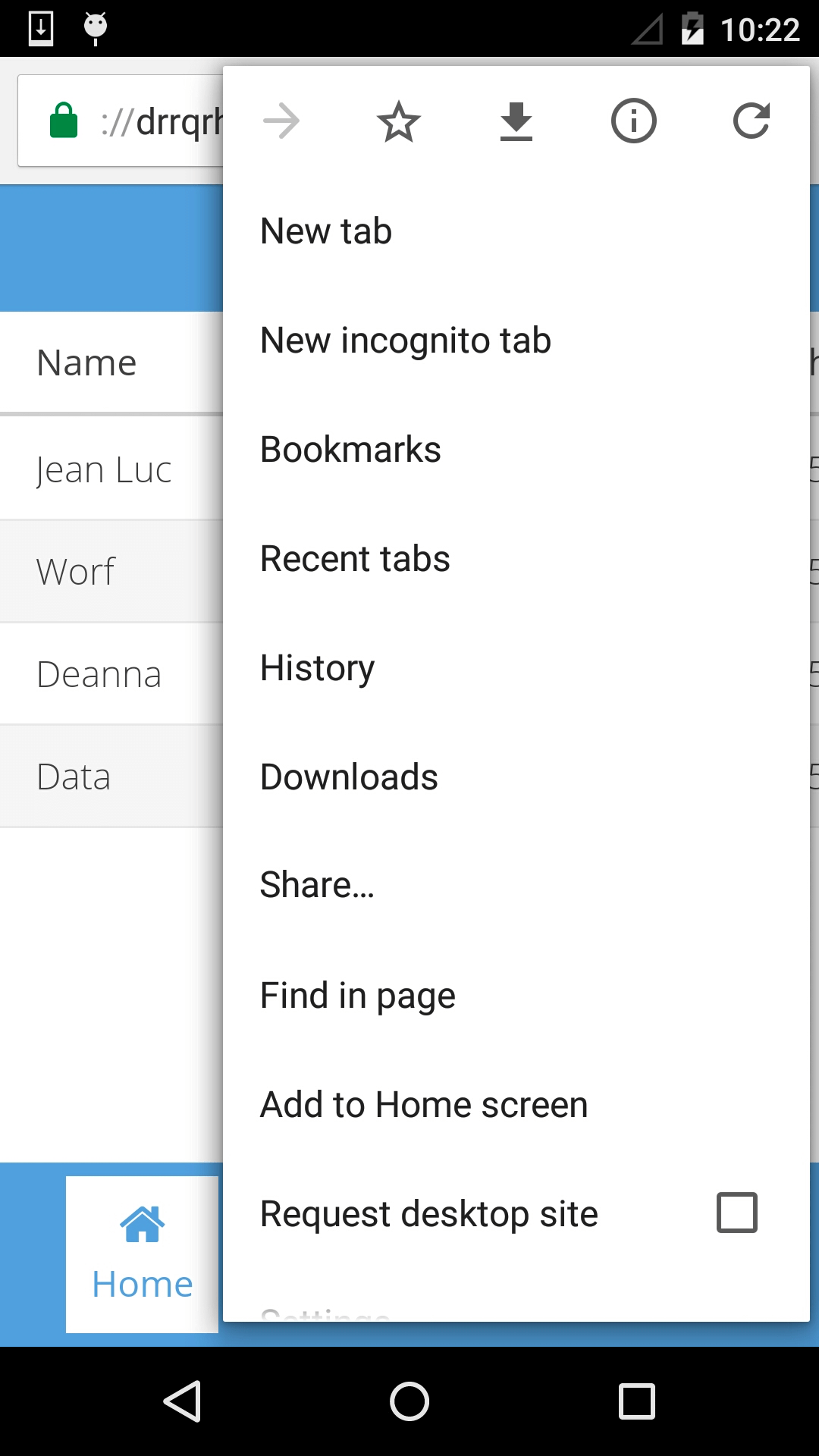Viewport: 819px width, 1456px height.
Task: Open the Downloads menu item
Action: point(516,777)
